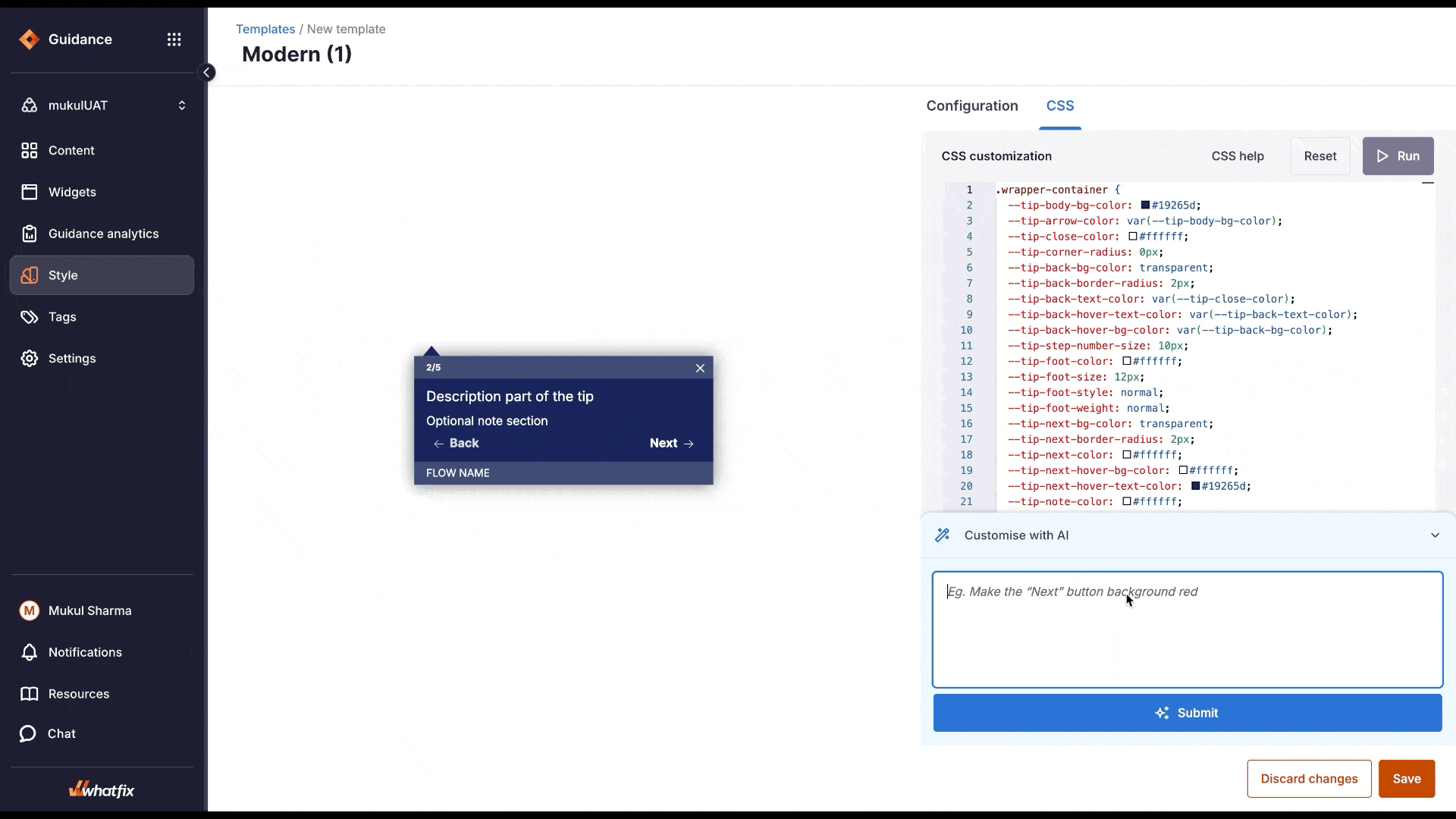Collapse the Customise with AI panel
This screenshot has width=1456, height=819.
click(1435, 535)
